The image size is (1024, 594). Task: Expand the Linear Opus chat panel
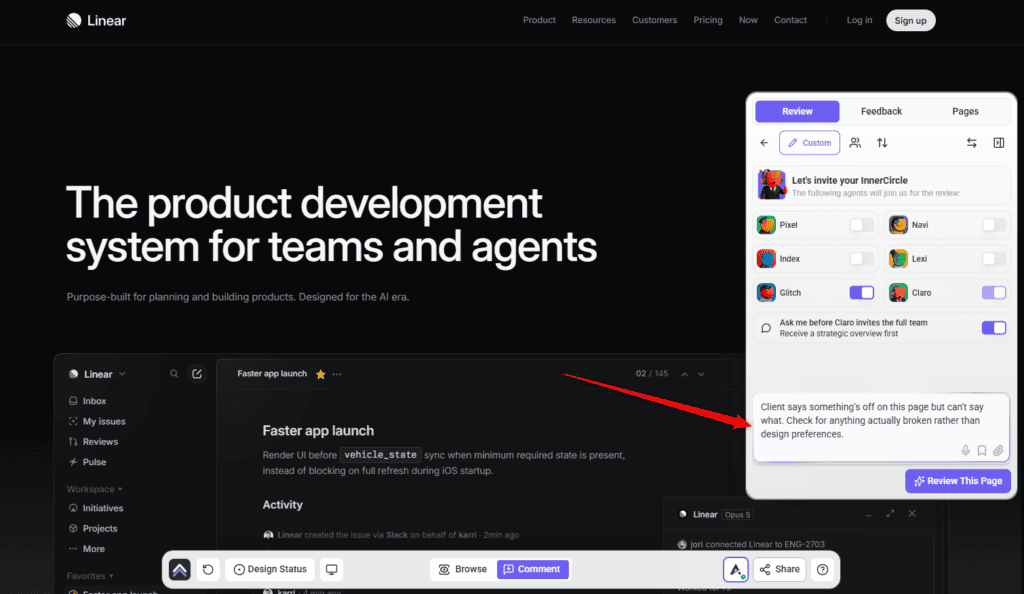(890, 514)
